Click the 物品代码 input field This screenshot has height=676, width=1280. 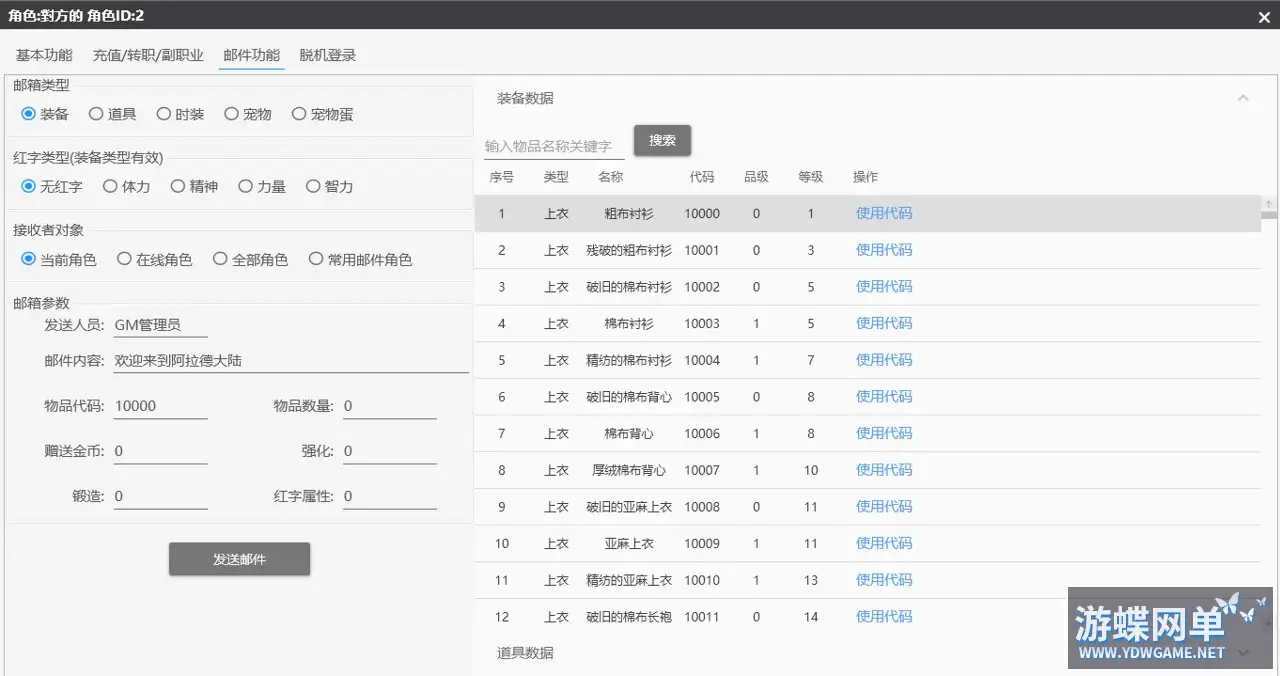pos(161,406)
